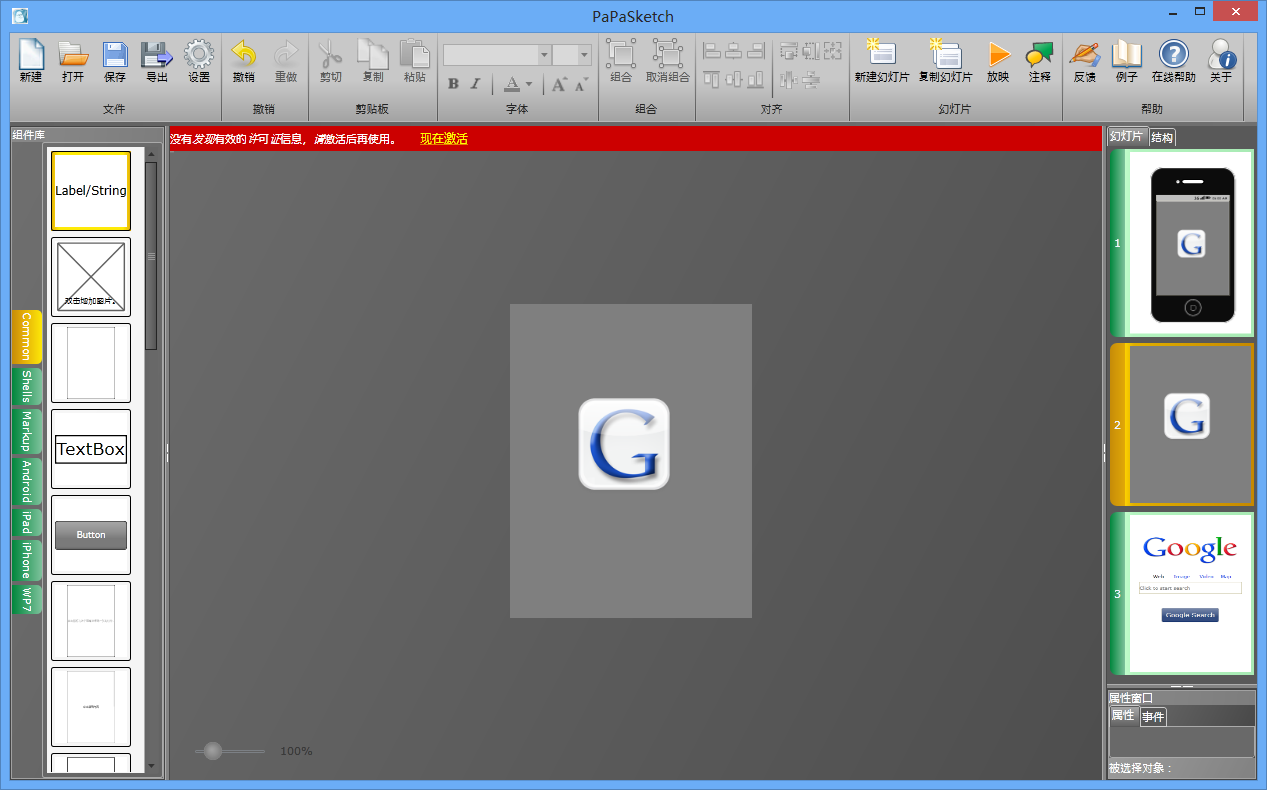This screenshot has height=790, width=1267.
Task: Select the image placeholder component
Action: coord(91,277)
